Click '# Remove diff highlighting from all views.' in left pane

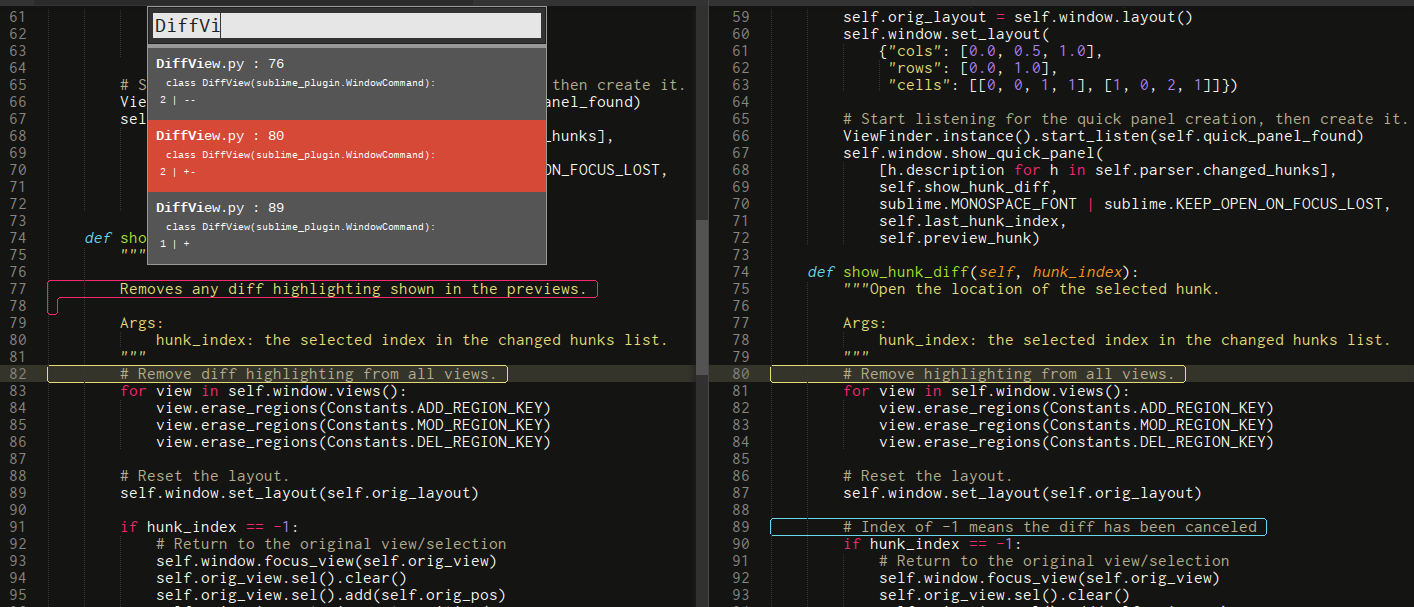point(309,374)
